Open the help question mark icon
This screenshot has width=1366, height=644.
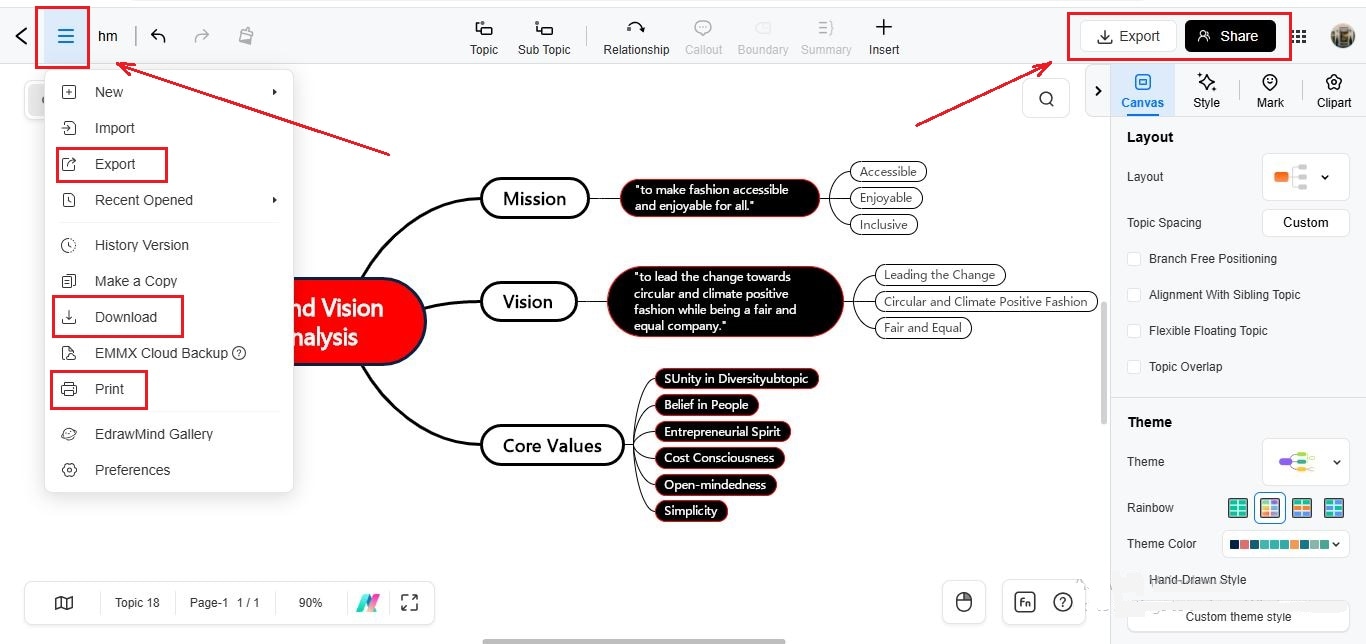click(1063, 602)
